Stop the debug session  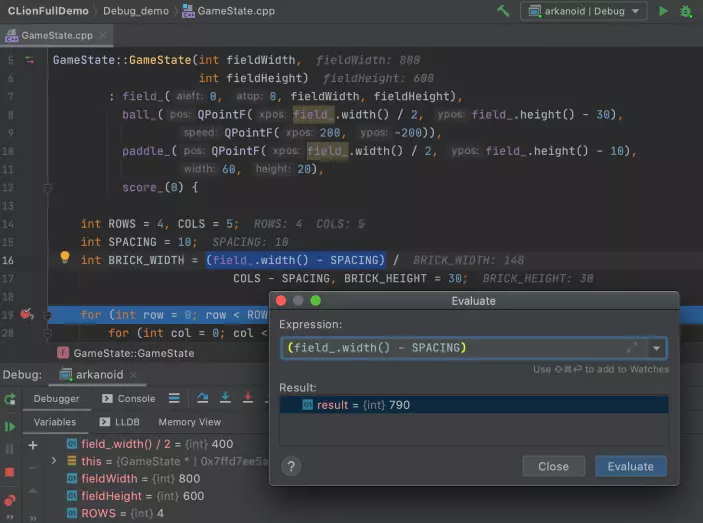[x=10, y=472]
